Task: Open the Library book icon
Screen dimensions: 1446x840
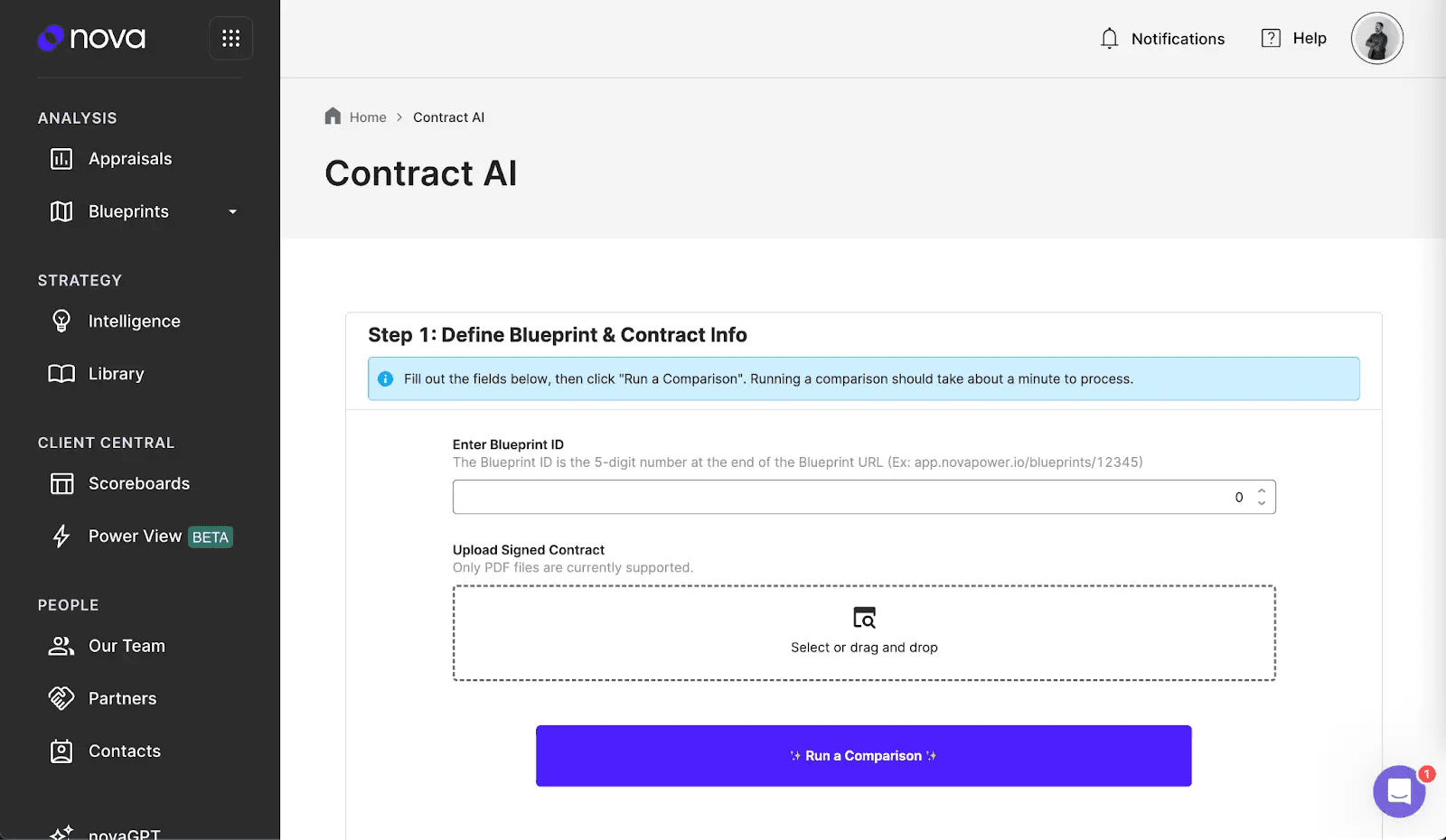Action: 61,373
